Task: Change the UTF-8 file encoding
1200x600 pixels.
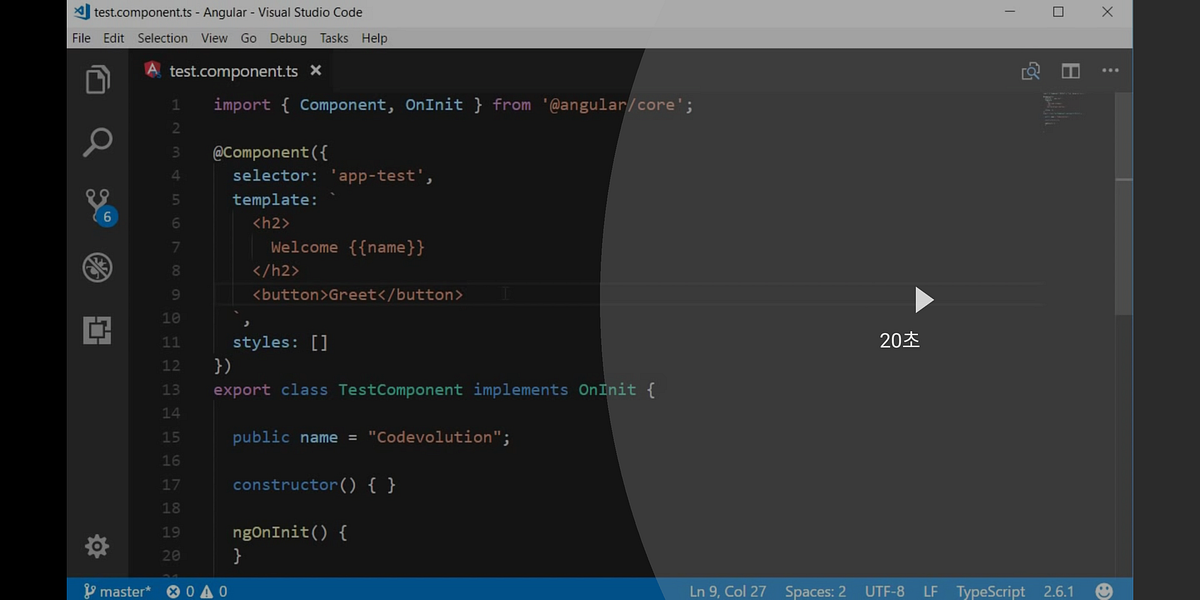Action: click(884, 590)
